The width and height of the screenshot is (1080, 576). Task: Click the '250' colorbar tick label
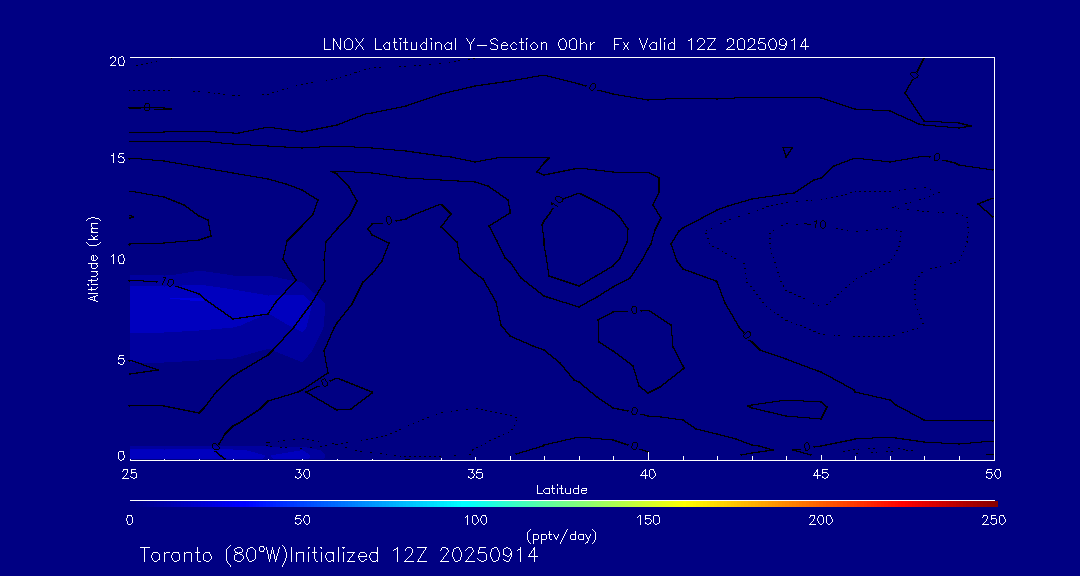click(993, 520)
